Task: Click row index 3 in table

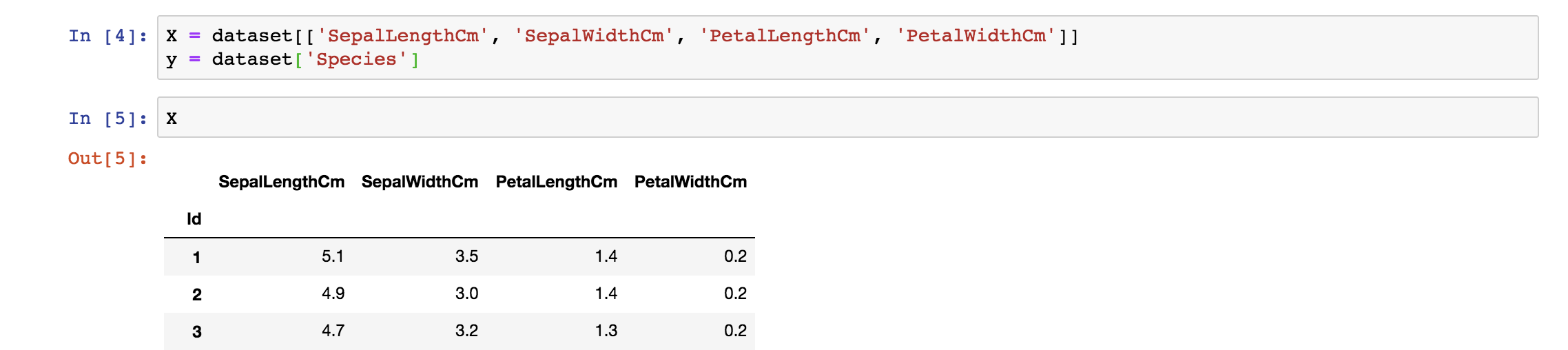Action: (x=196, y=332)
